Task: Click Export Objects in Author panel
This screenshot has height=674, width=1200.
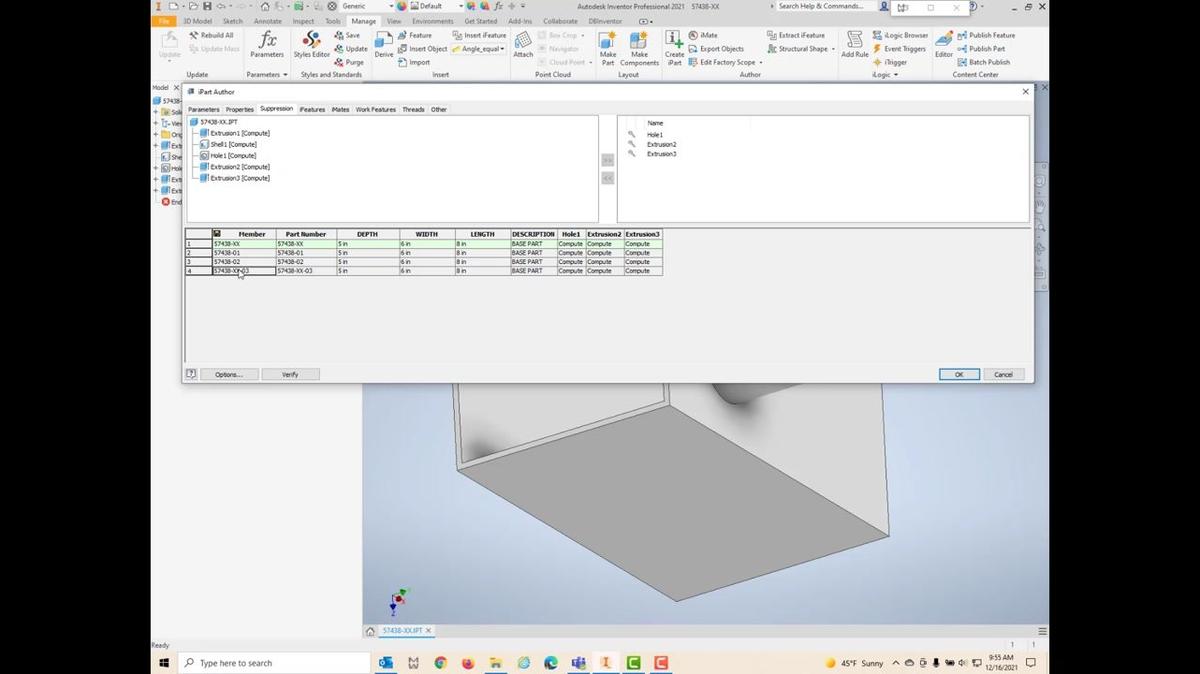Action: click(716, 48)
